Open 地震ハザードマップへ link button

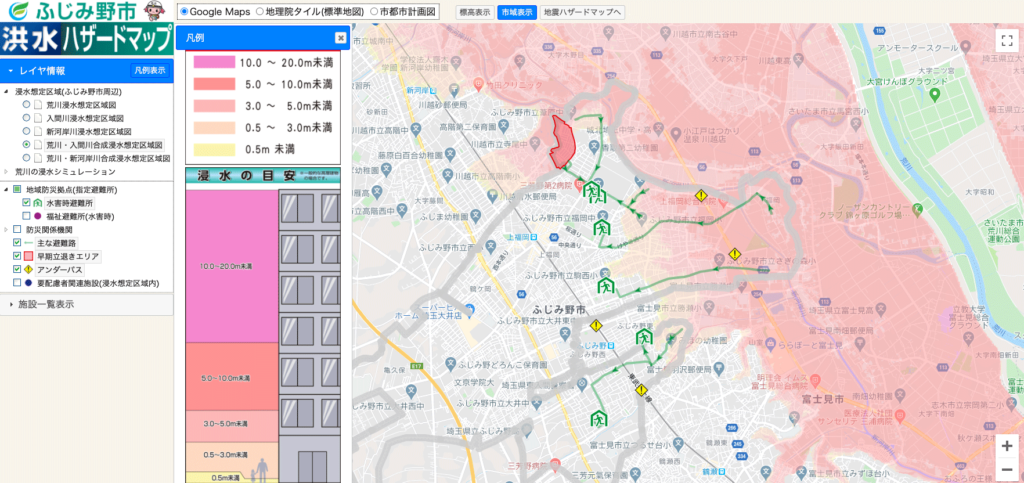pyautogui.click(x=583, y=12)
